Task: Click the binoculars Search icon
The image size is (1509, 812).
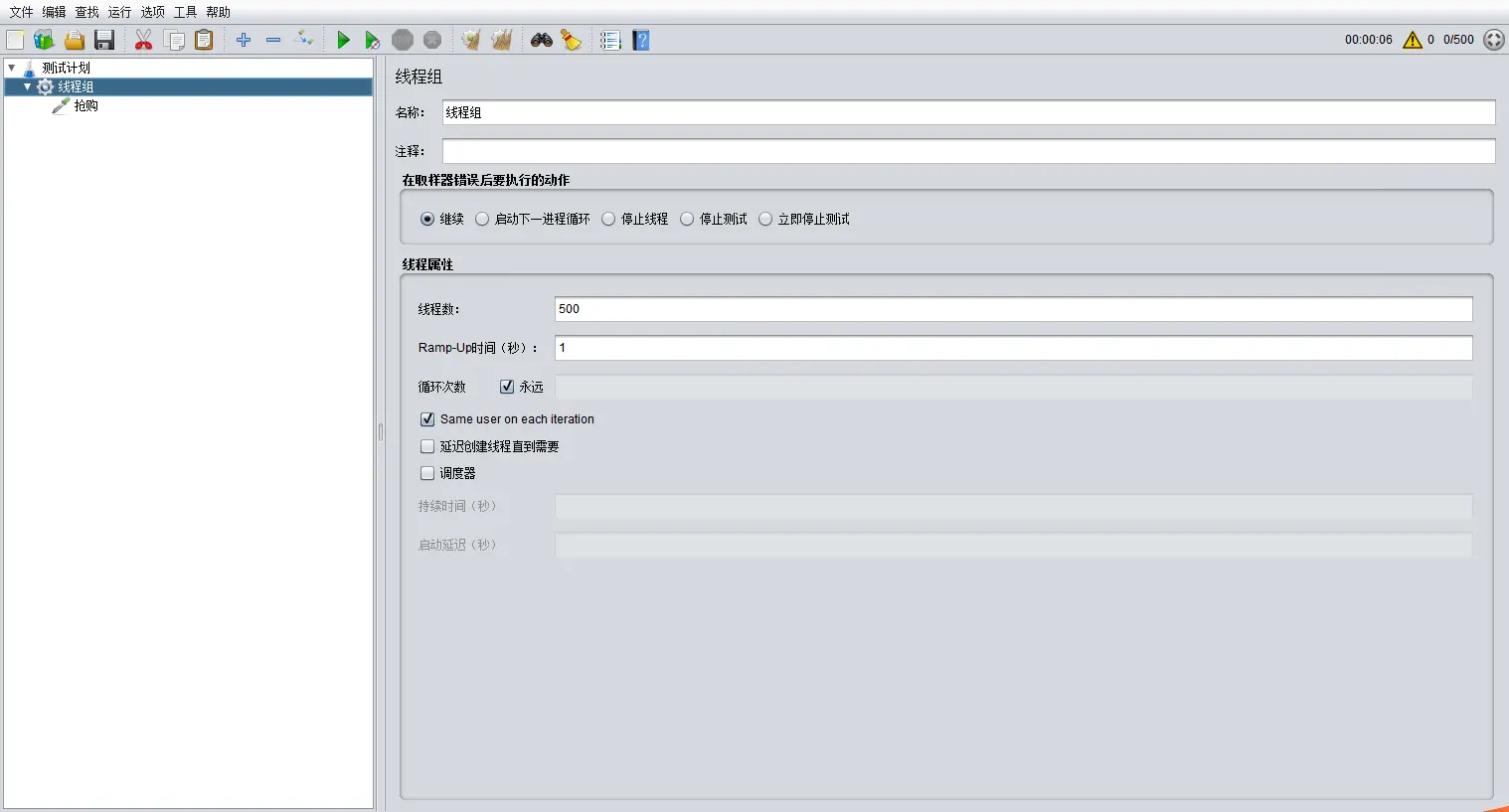Action: point(542,40)
